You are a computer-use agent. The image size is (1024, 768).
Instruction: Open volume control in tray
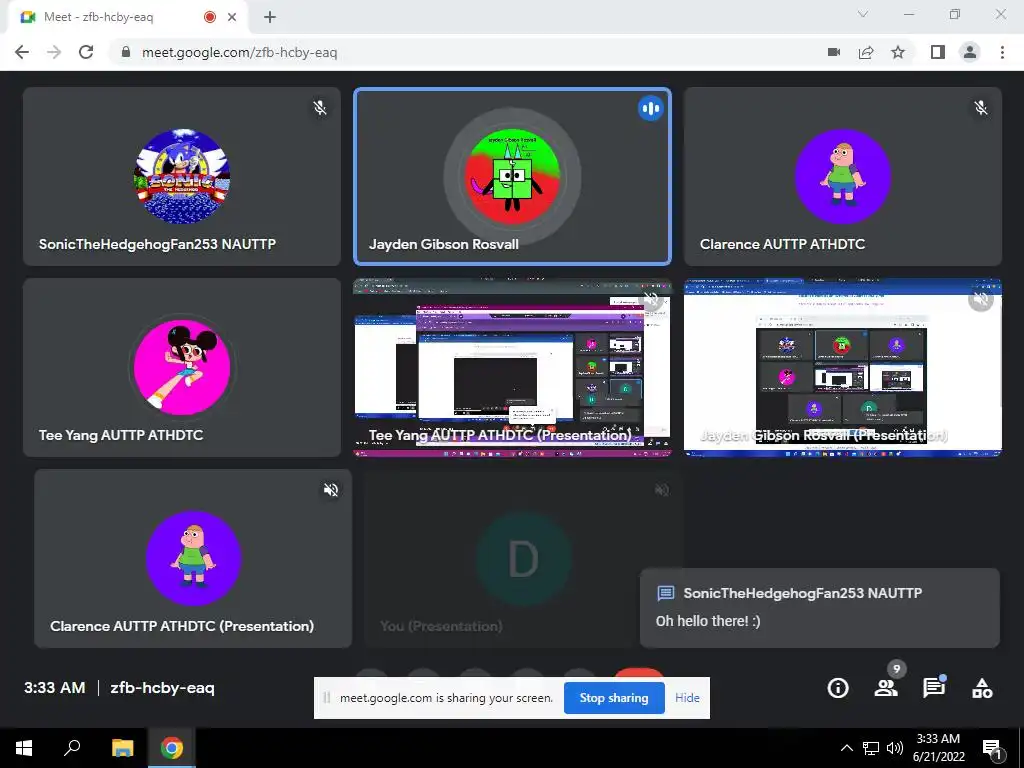pyautogui.click(x=895, y=748)
